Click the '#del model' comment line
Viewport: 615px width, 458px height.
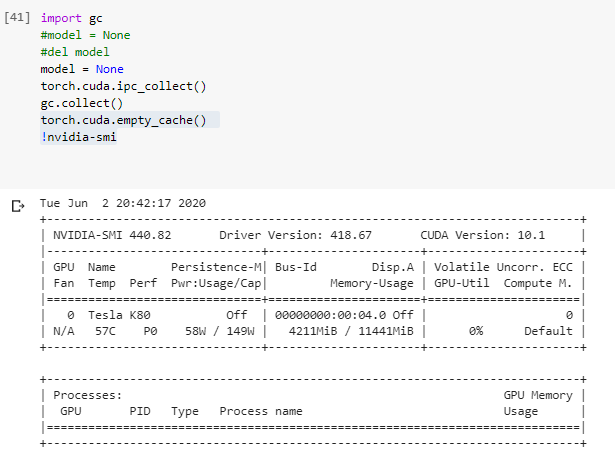click(x=75, y=52)
